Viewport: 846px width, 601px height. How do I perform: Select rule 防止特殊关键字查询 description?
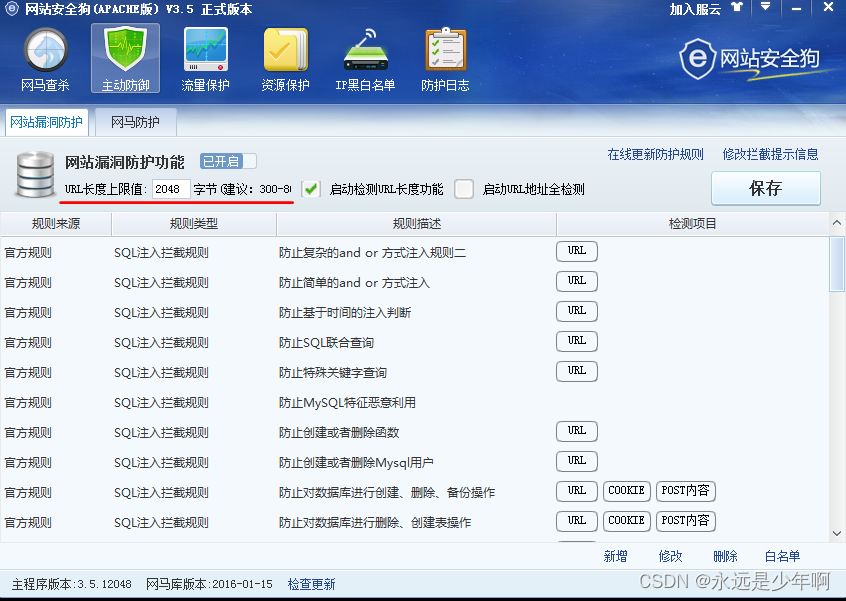[333, 373]
